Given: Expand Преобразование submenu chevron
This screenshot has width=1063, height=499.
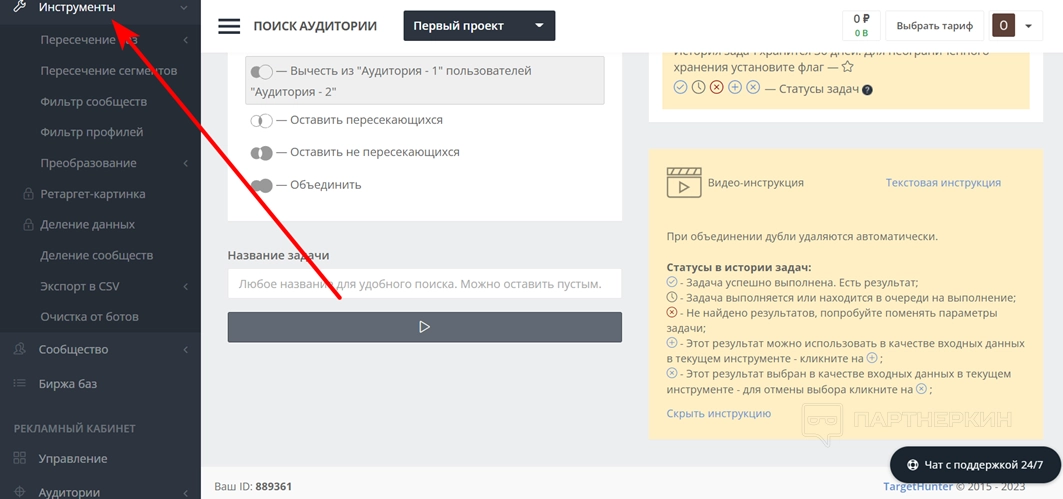Looking at the screenshot, I should [x=186, y=163].
